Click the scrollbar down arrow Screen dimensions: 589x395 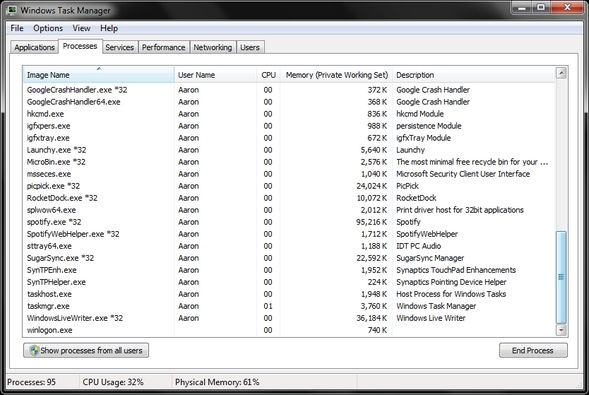tap(561, 330)
